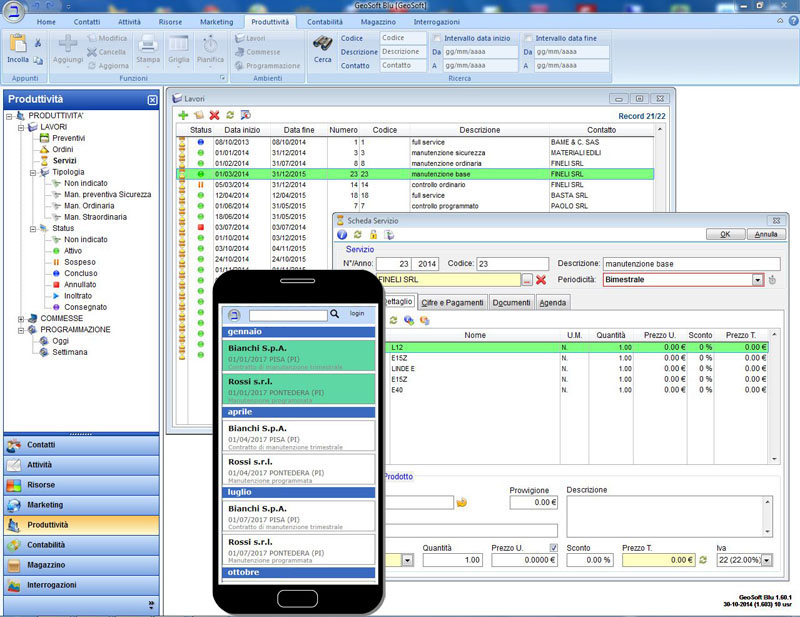800x617 pixels.
Task: Click the magnifier icon on phone search
Action: pos(336,314)
